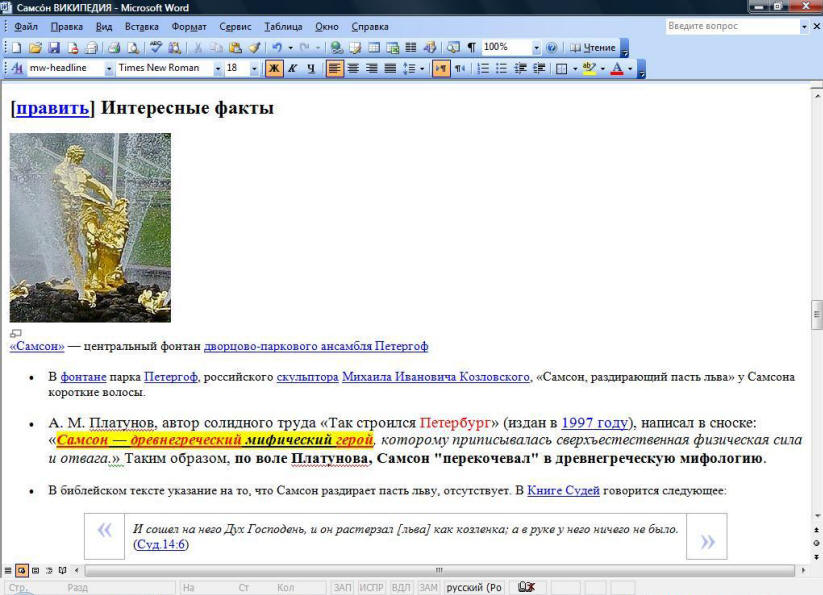Screen dimensions: 823x595
Task: Center-align the paragraph
Action: point(353,69)
